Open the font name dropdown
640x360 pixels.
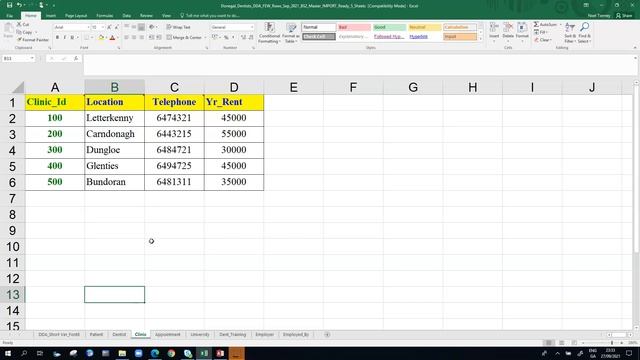point(88,27)
